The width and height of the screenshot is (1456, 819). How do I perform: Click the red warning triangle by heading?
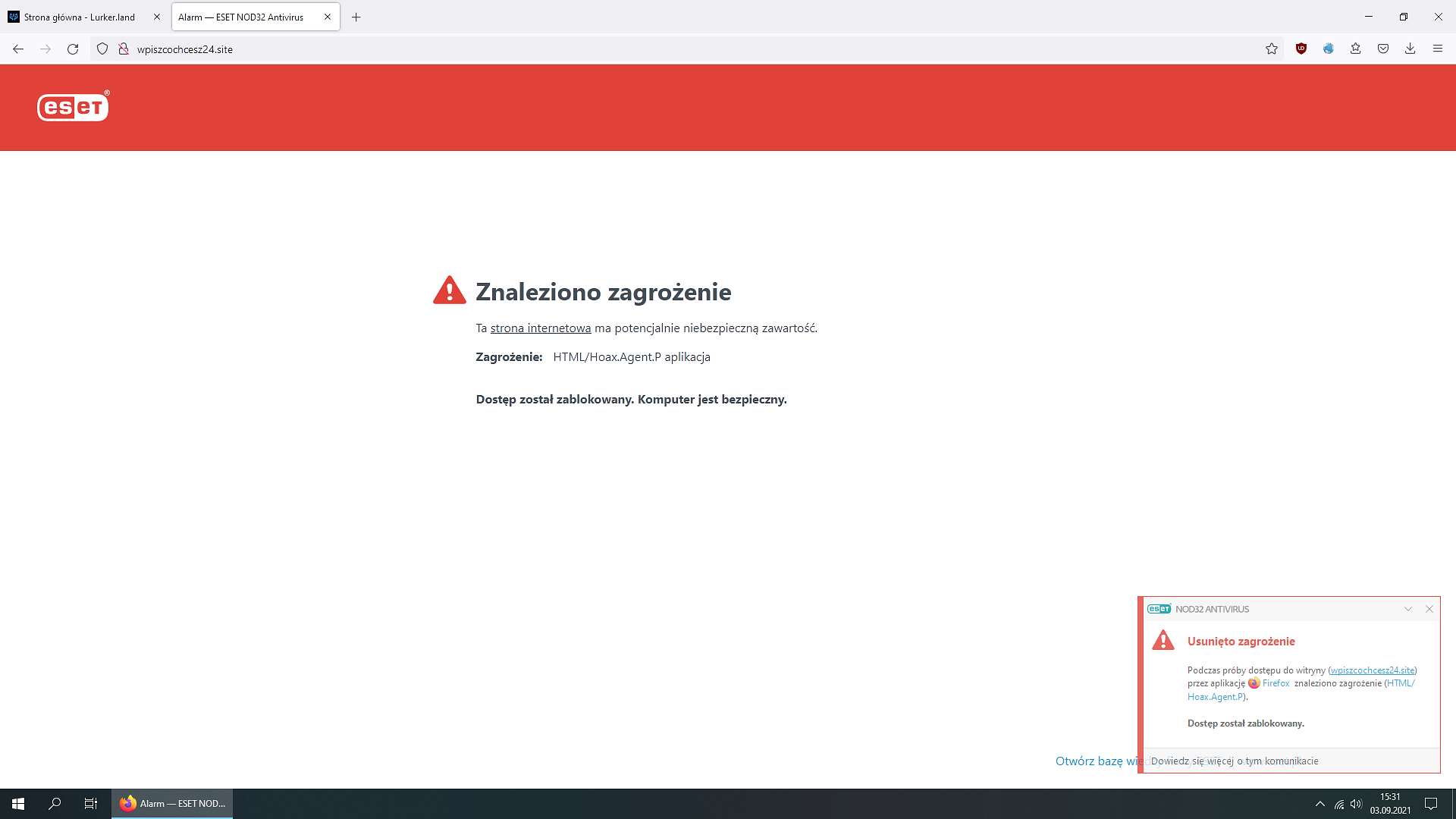tap(450, 290)
